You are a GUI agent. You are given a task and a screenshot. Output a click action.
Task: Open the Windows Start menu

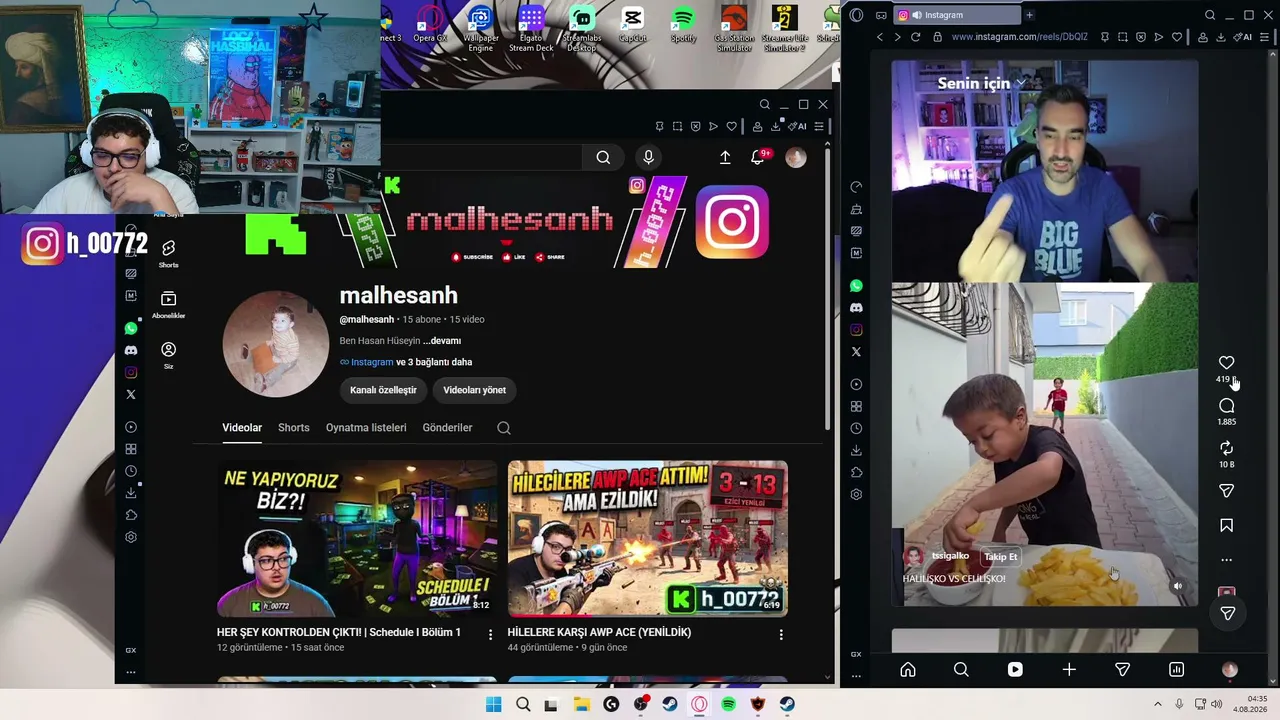point(493,704)
